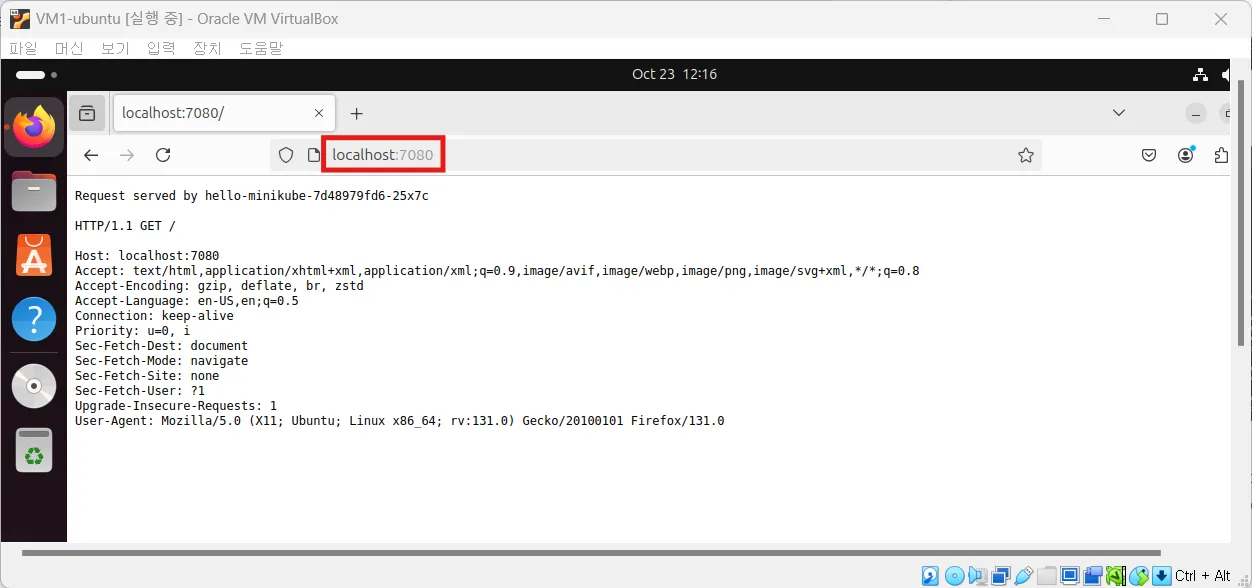The width and height of the screenshot is (1252, 588).
Task: Click the mouse integration status icon
Action: point(1139,576)
